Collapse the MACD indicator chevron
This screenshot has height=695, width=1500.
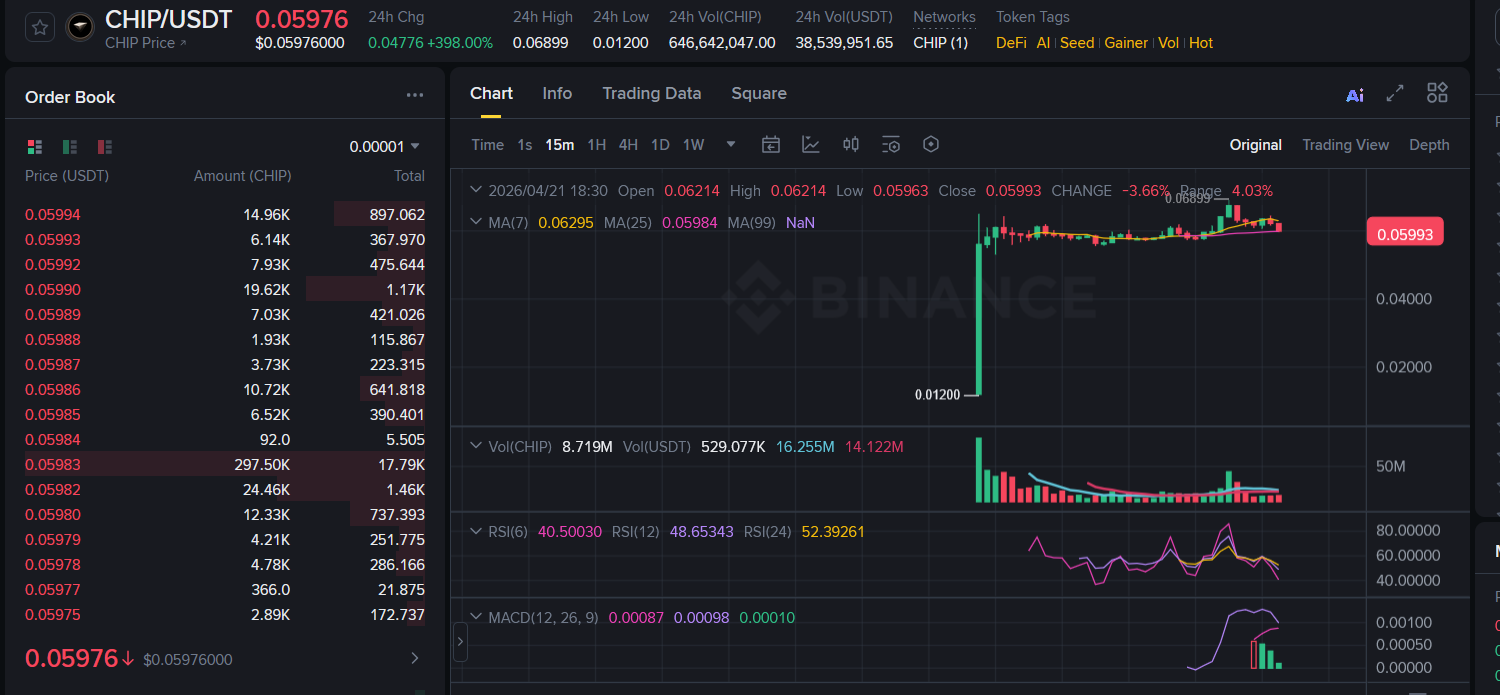coord(476,617)
